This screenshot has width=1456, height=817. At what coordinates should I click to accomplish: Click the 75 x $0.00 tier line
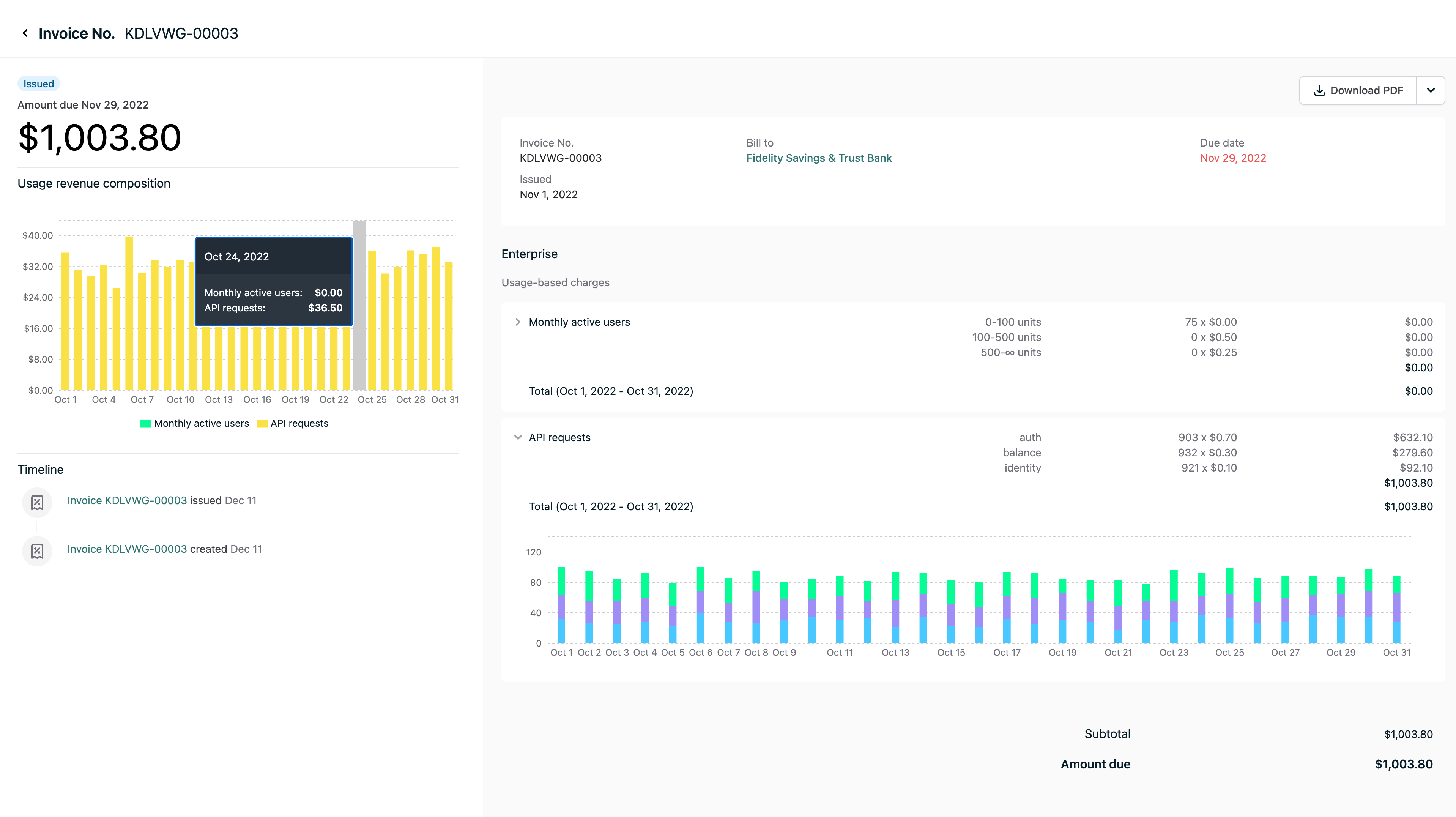[1211, 322]
